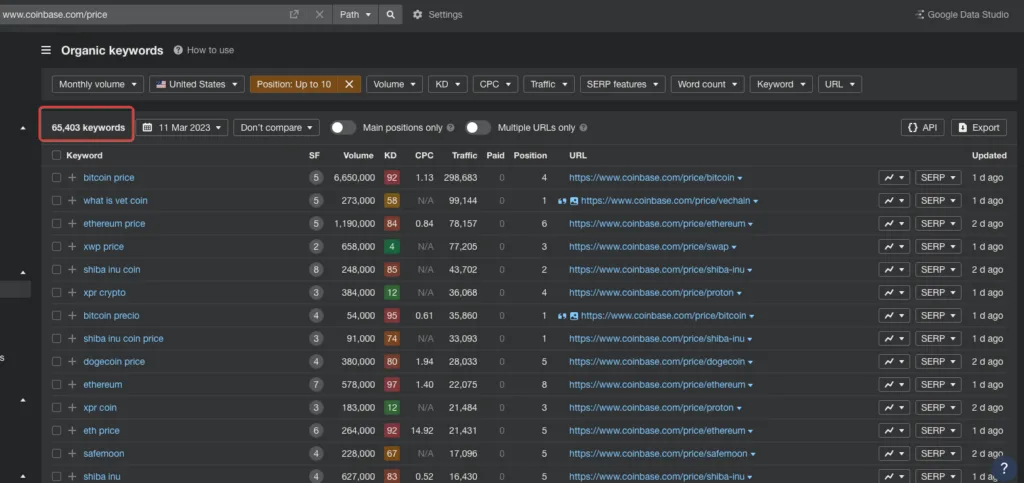Viewport: 1024px width, 483px height.
Task: Check the box for xwp price row
Action: (x=56, y=247)
